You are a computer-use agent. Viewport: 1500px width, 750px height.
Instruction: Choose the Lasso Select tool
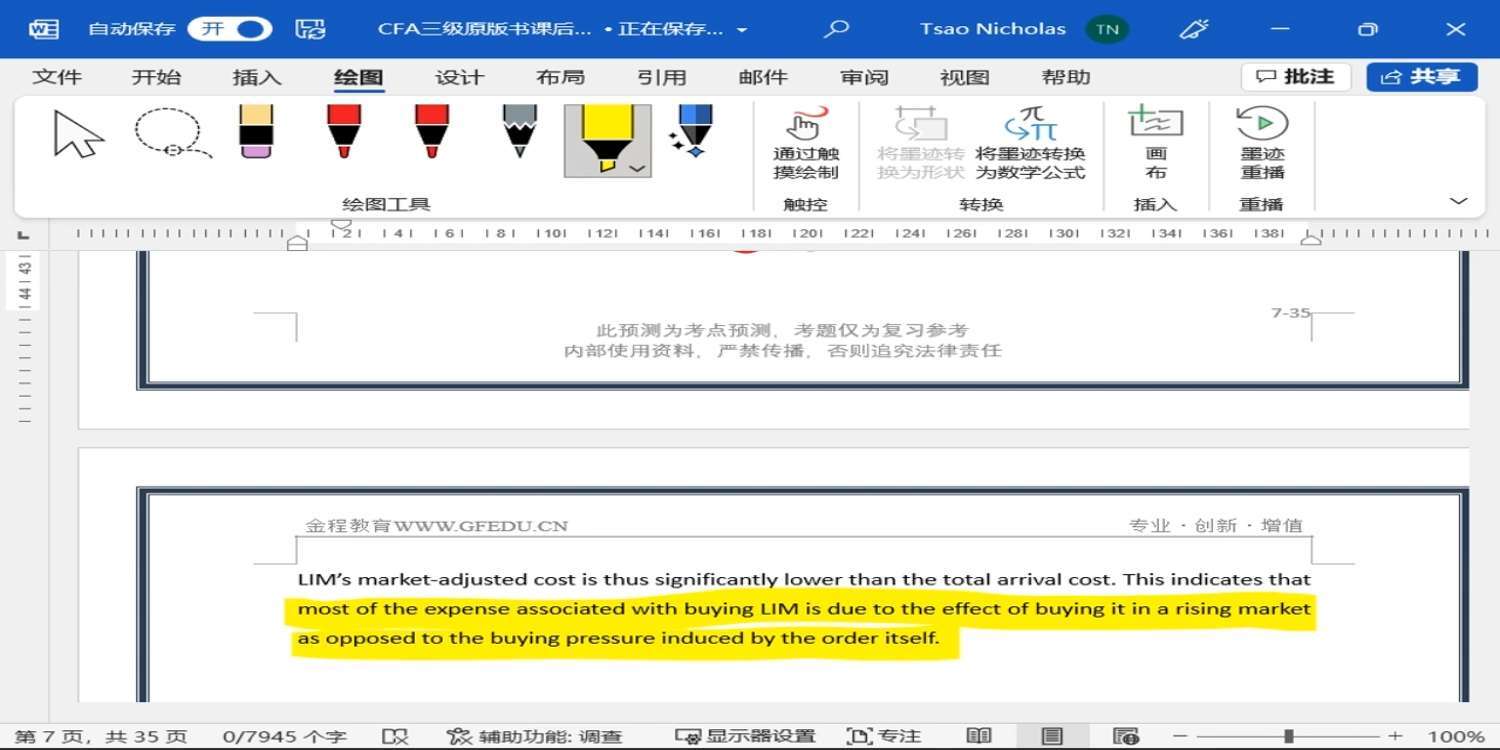[x=170, y=135]
